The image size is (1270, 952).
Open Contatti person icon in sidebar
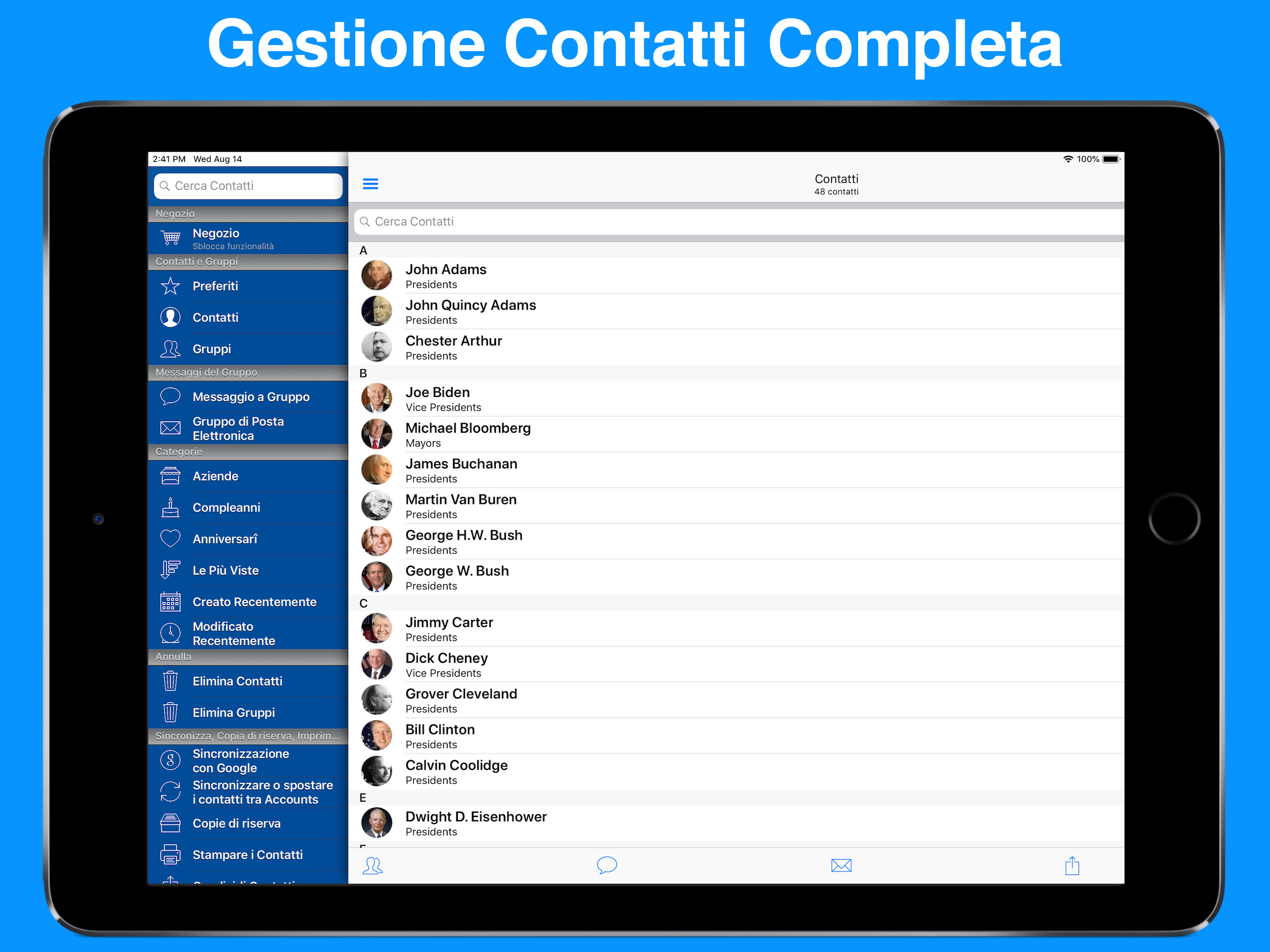(171, 317)
